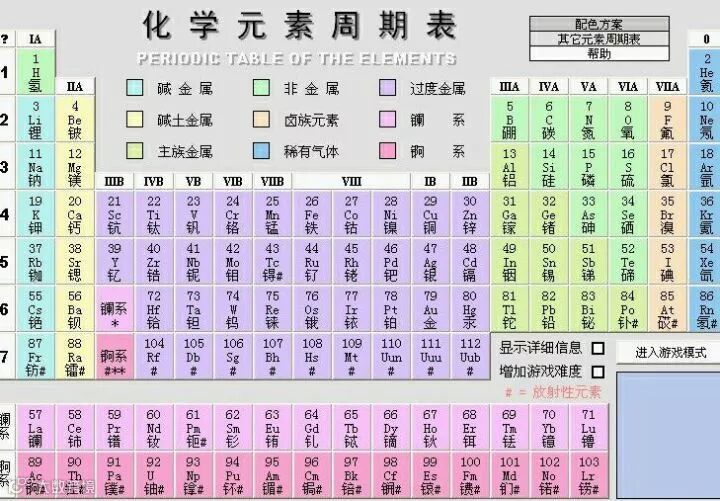
Task: Select the francium Fr element cell
Action: [x=35, y=356]
